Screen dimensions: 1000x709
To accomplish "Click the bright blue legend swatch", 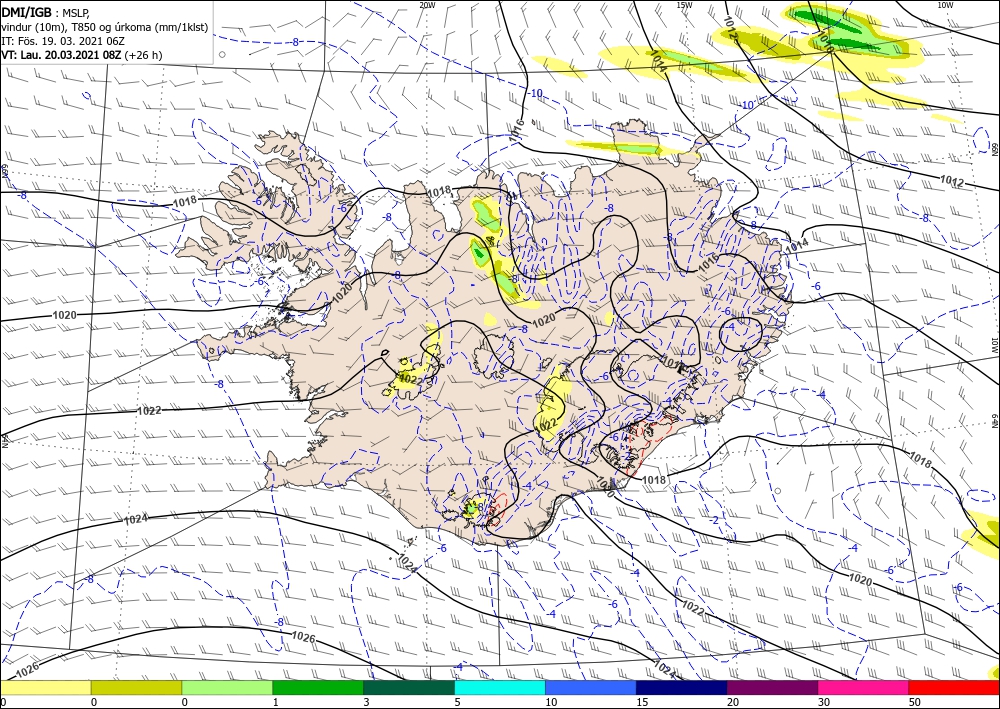I will click(x=591, y=687).
